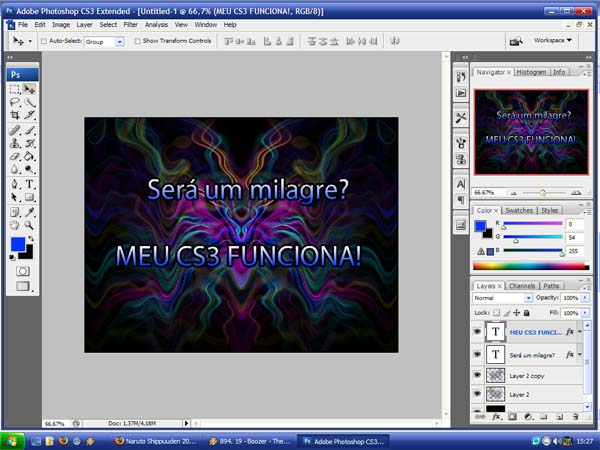The height and width of the screenshot is (450, 600).
Task: Adjust the navigator zoom slider
Action: tap(543, 192)
